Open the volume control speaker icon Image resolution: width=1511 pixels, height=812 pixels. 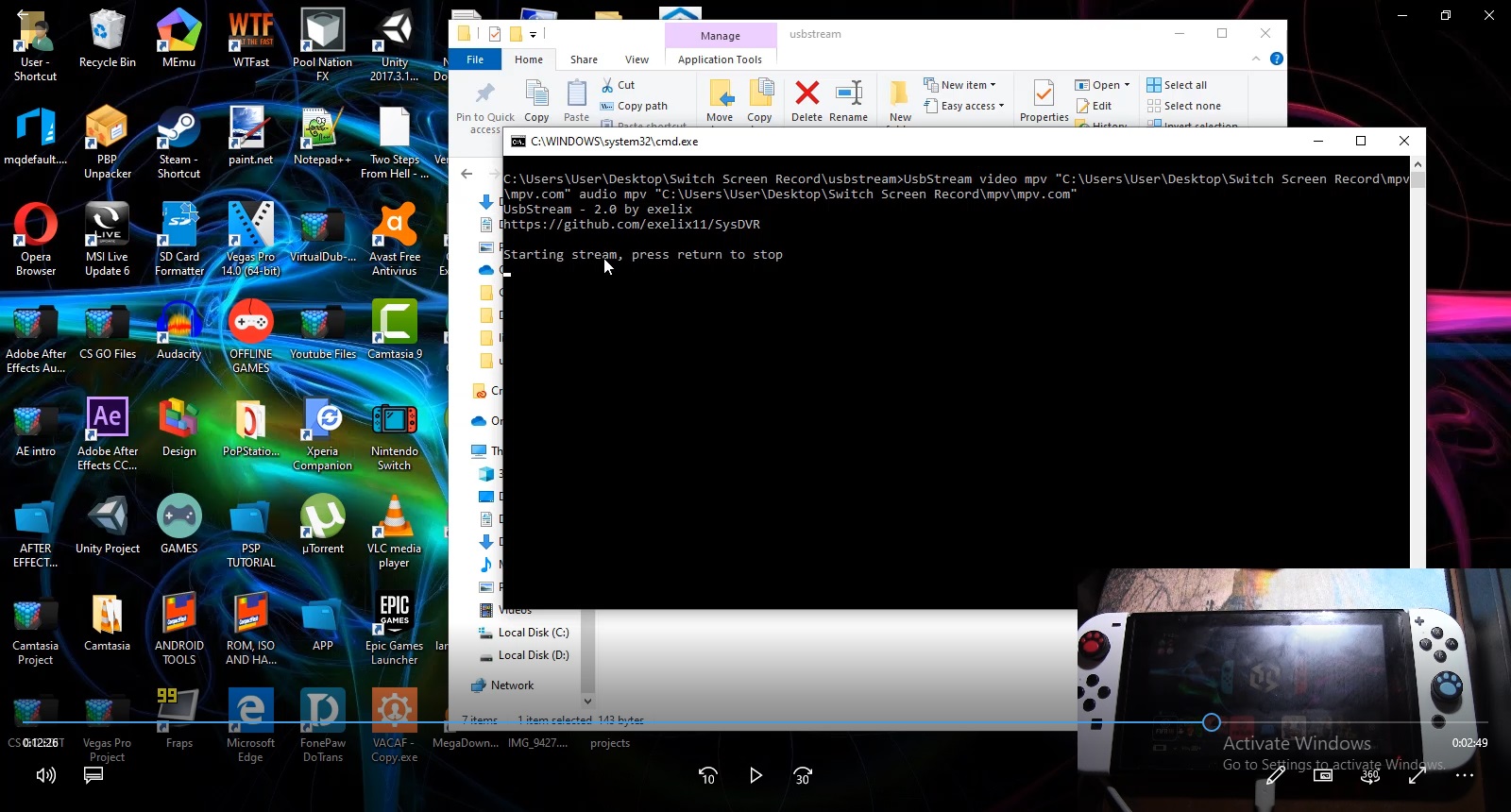(x=46, y=775)
